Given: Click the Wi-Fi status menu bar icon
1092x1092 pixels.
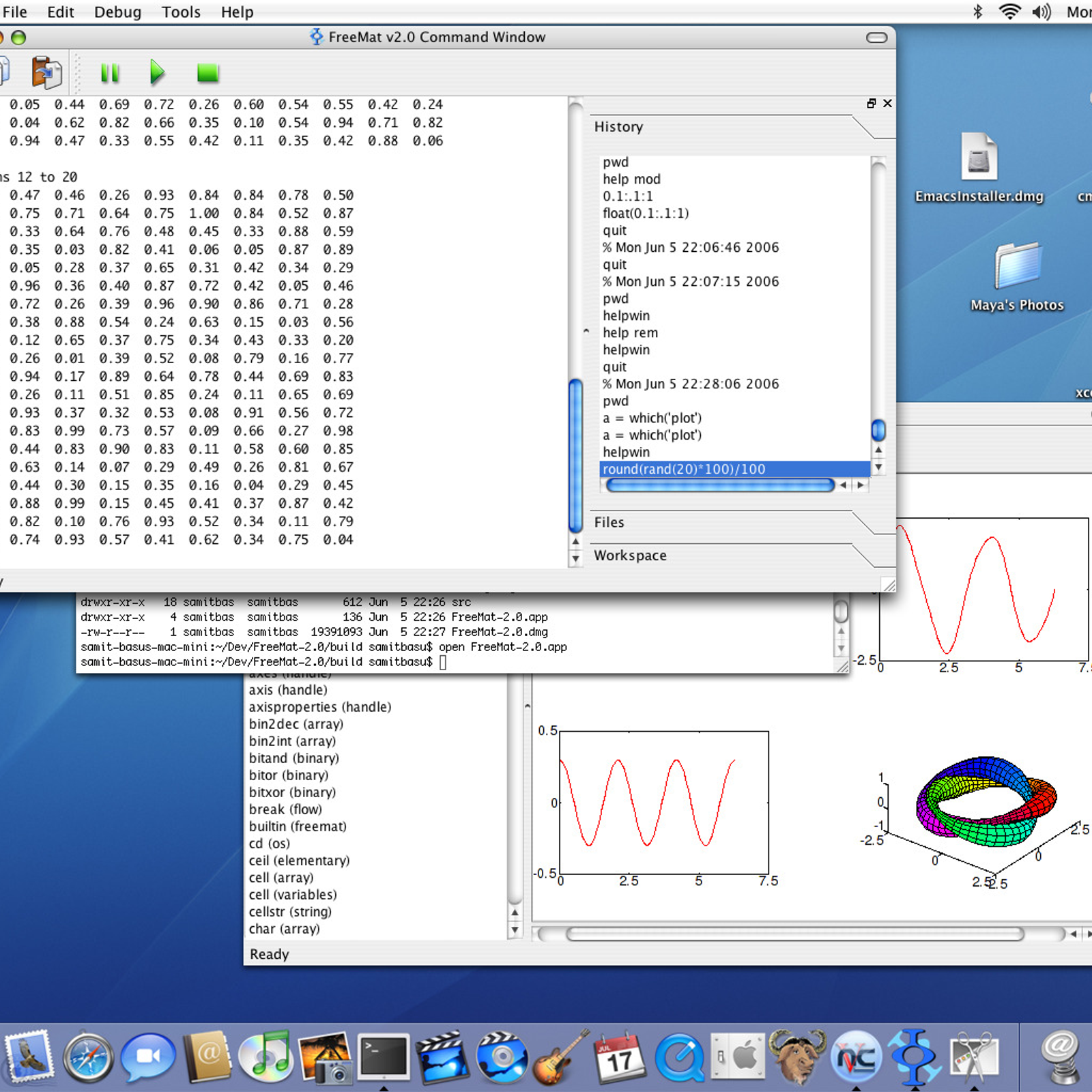Looking at the screenshot, I should 1009,12.
